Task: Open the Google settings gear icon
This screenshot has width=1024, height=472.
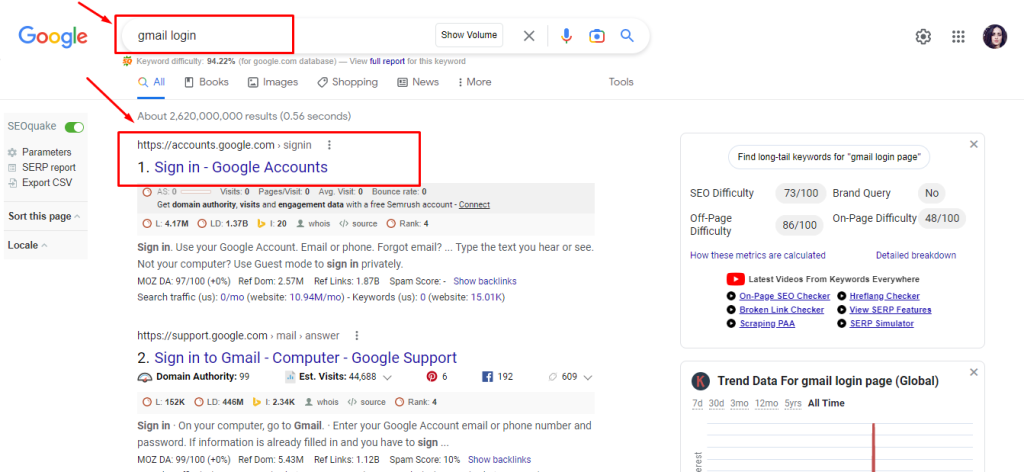Action: pyautogui.click(x=923, y=37)
